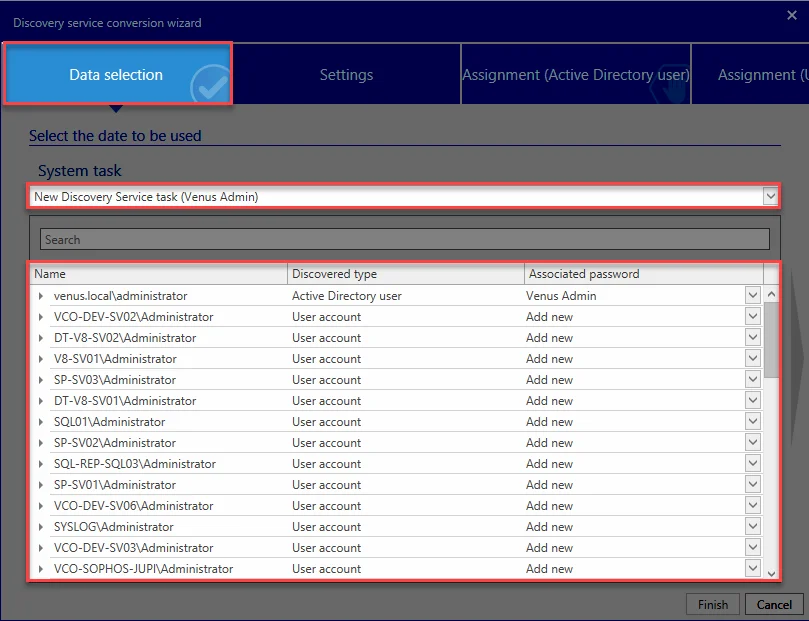
Task: Open password dropdown for VCO-DEV-SV06\Administrator
Action: (x=753, y=505)
